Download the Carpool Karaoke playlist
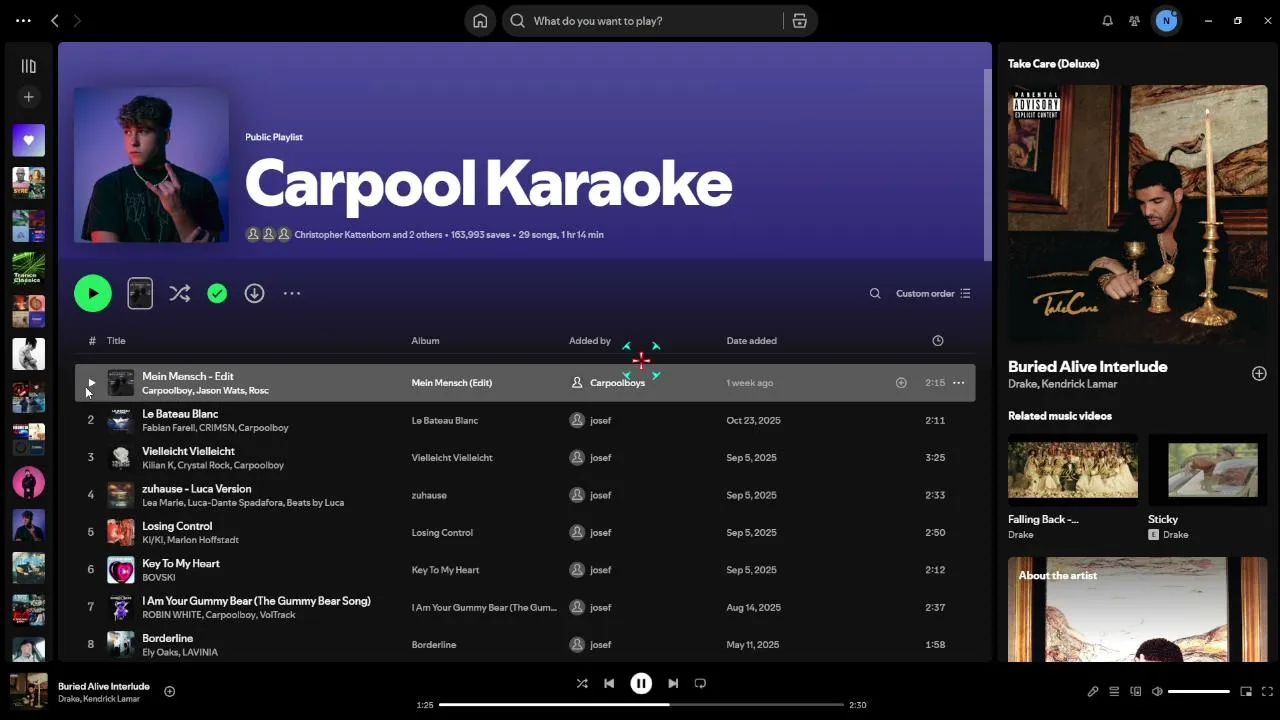 [x=254, y=293]
